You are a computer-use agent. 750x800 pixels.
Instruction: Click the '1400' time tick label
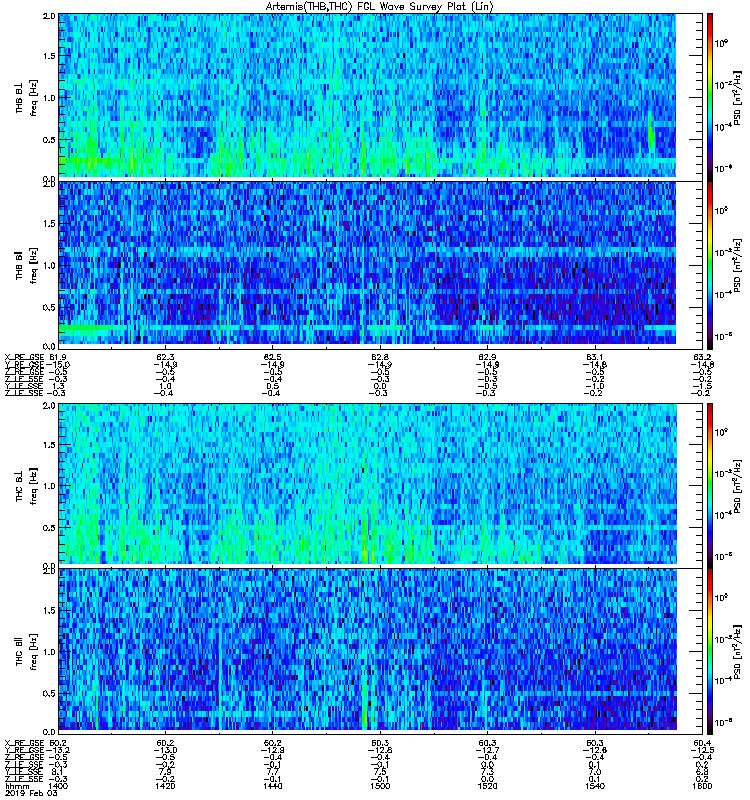pos(59,786)
